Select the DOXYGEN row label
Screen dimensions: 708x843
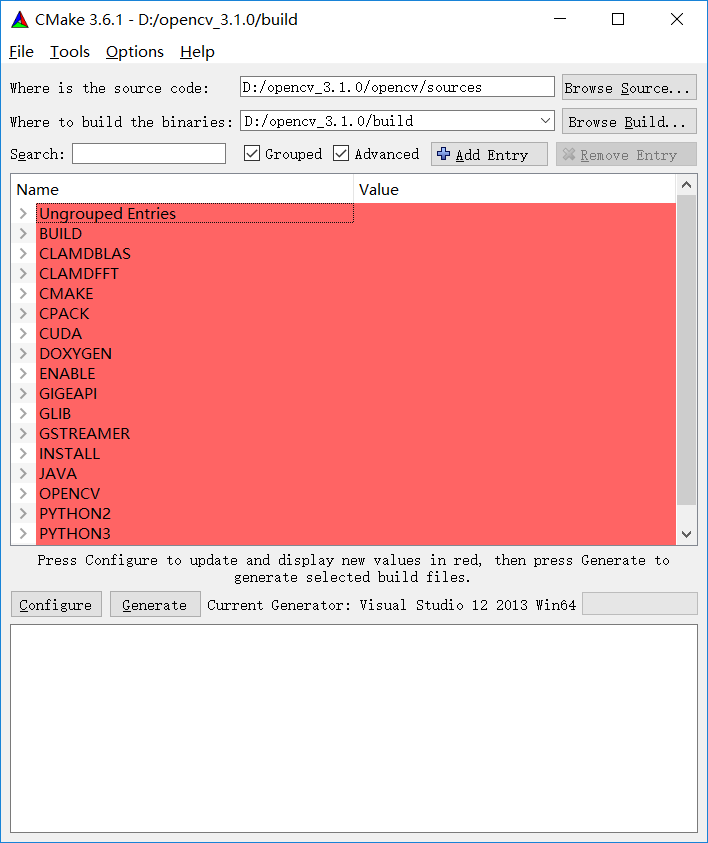click(76, 353)
